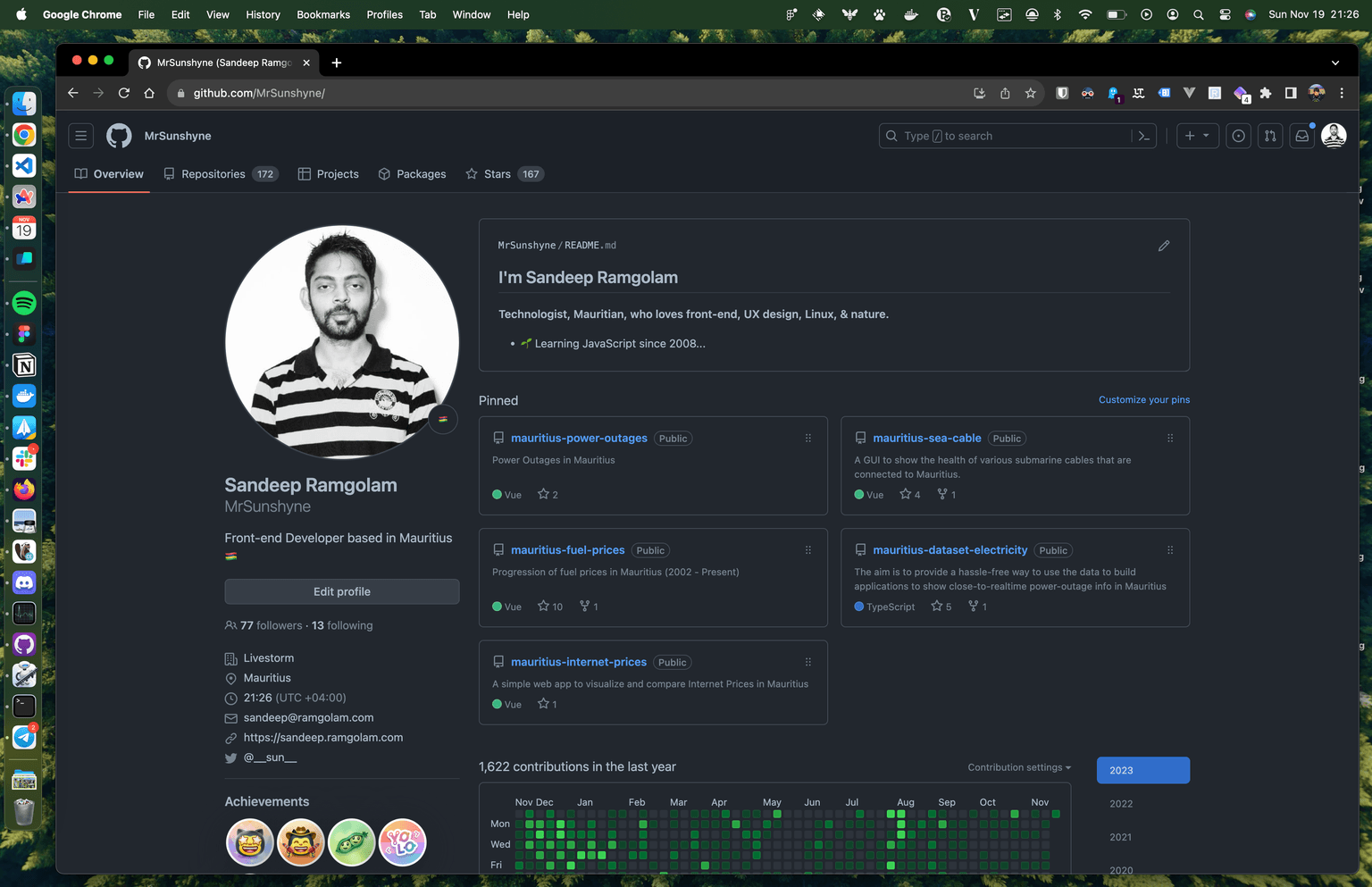The image size is (1372, 887).
Task: Open the History menu in menu bar
Action: tap(263, 14)
